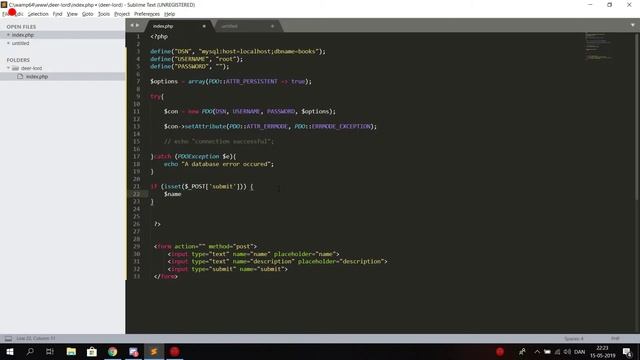Image resolution: width=640 pixels, height=360 pixels.
Task: Click the input type="submit" line
Action: point(227,269)
